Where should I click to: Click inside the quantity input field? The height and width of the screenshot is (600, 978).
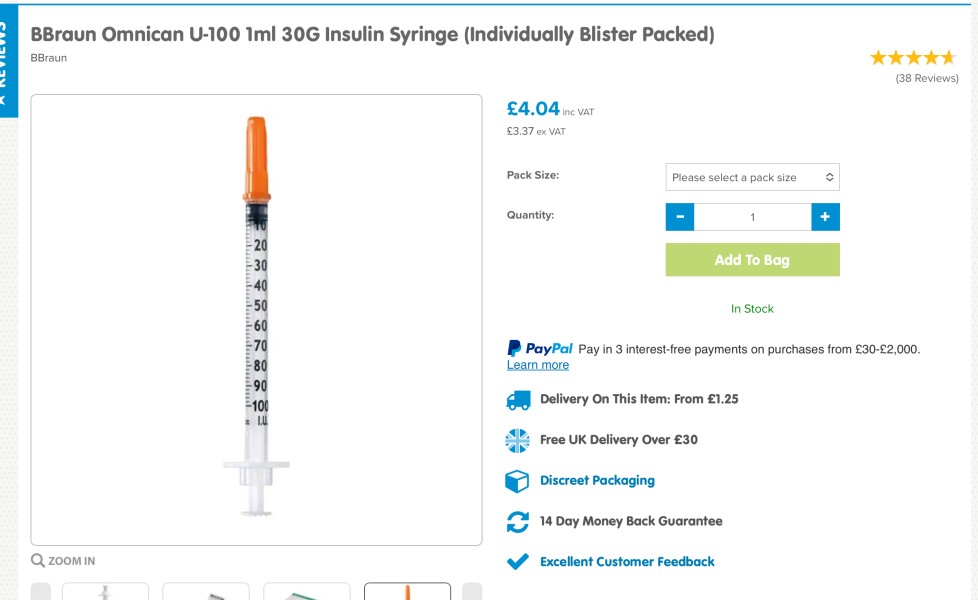(x=752, y=217)
